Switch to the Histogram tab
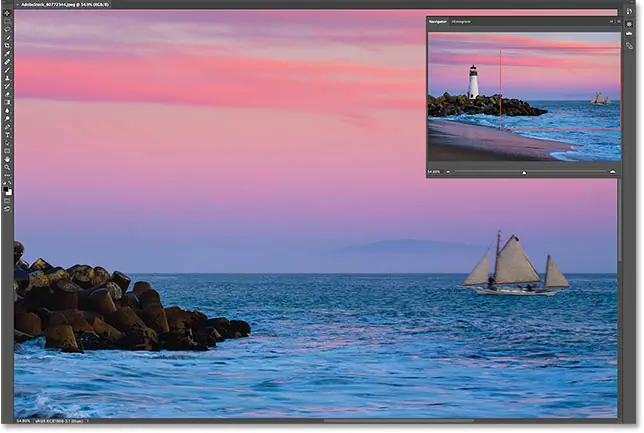The width and height of the screenshot is (644, 433). click(x=462, y=21)
